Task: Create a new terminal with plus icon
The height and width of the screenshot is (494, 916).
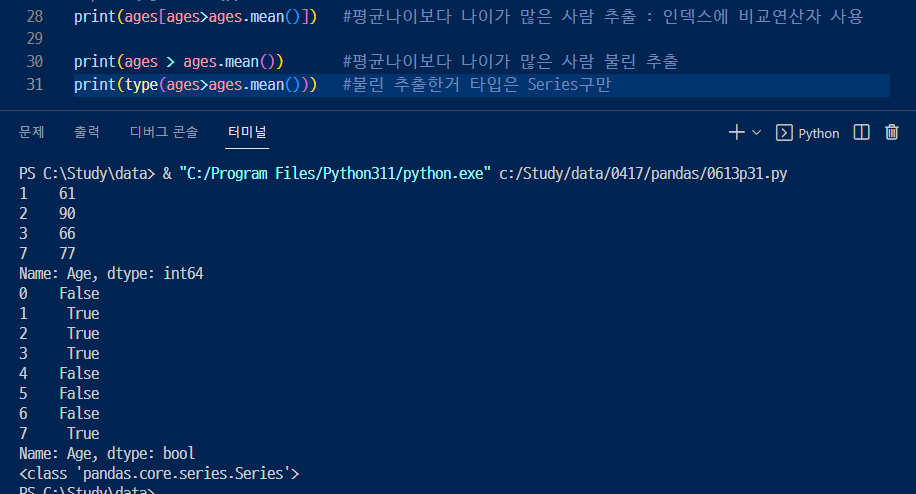Action: coord(736,133)
